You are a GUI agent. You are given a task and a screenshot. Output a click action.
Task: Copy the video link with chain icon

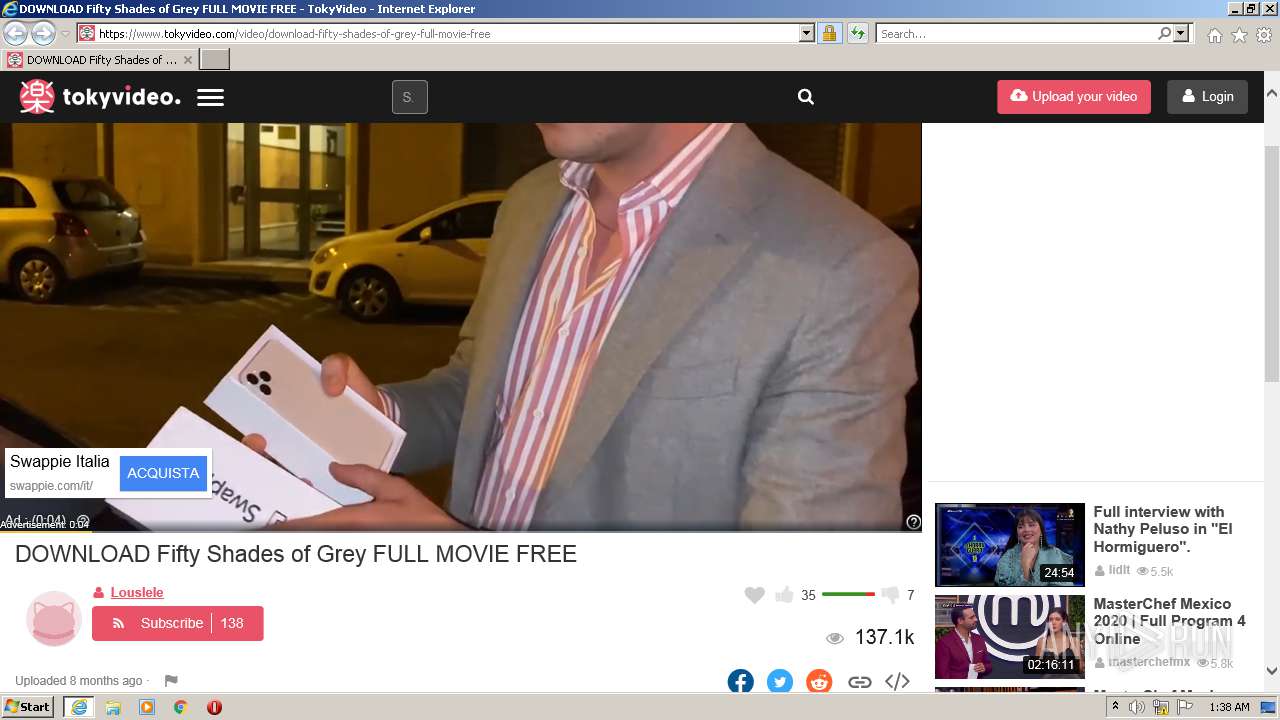click(860, 682)
